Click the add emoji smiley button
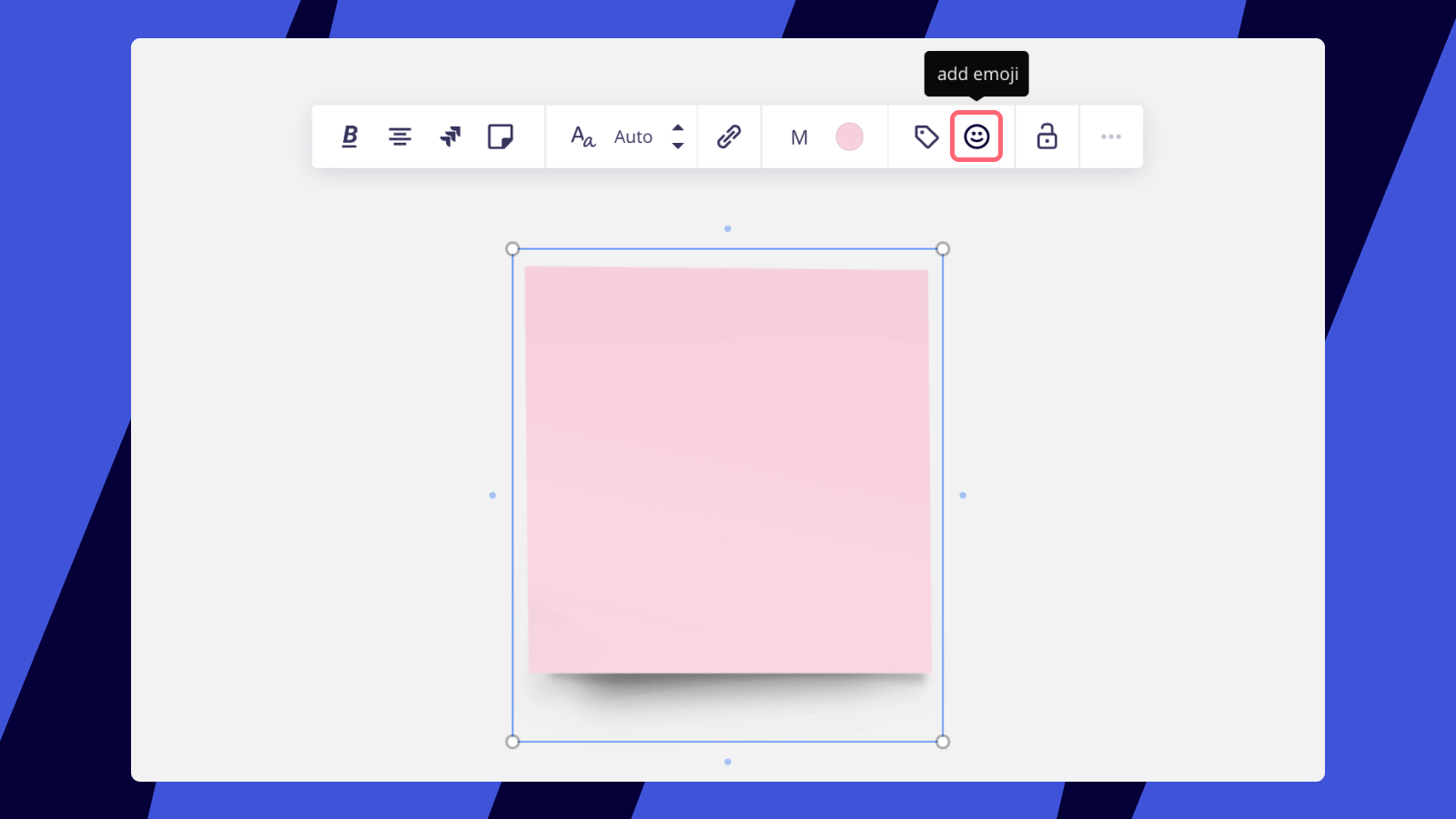 (x=976, y=136)
